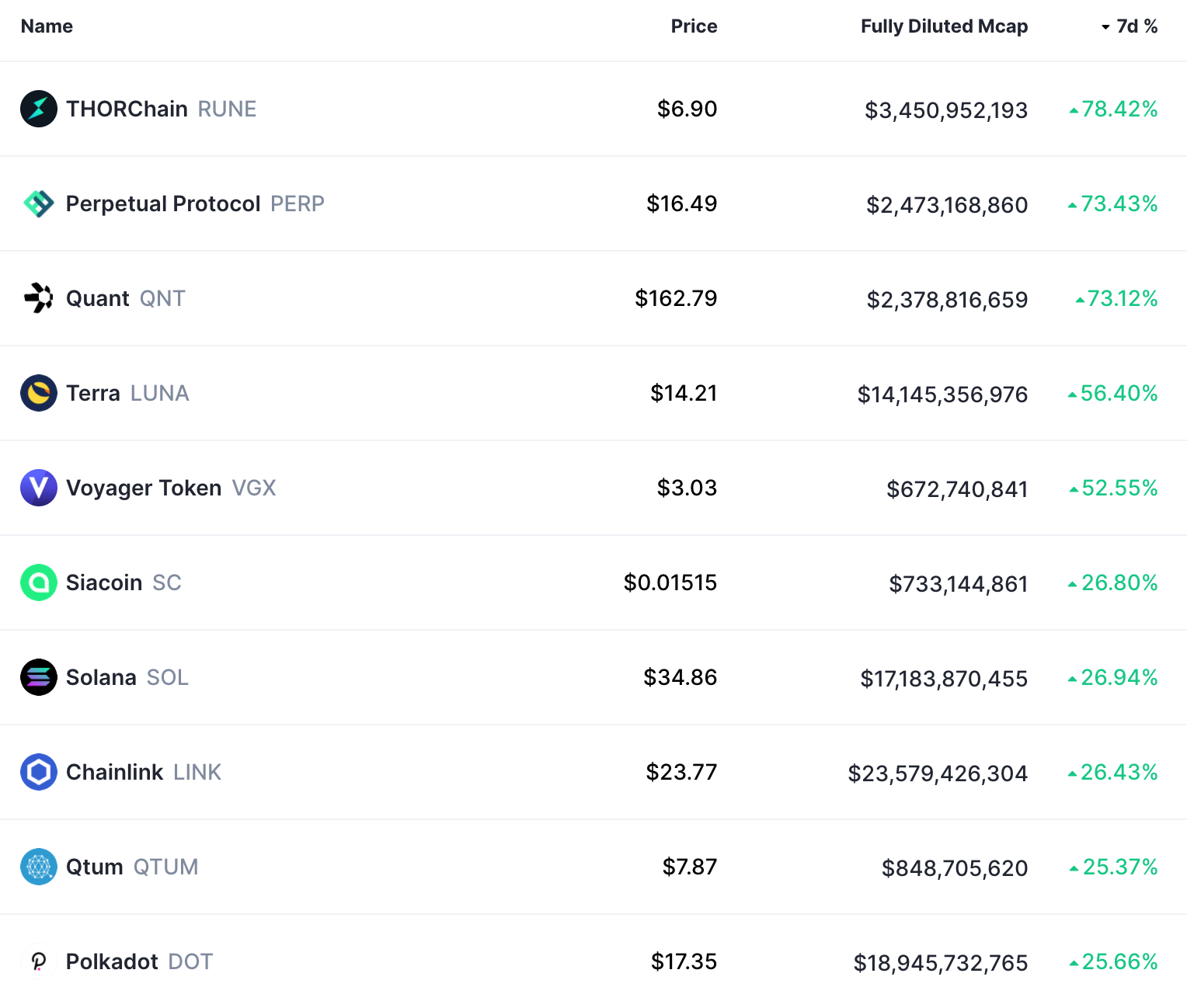Click the 26.43% weekly change
This screenshot has width=1187, height=1008.
[x=1112, y=772]
